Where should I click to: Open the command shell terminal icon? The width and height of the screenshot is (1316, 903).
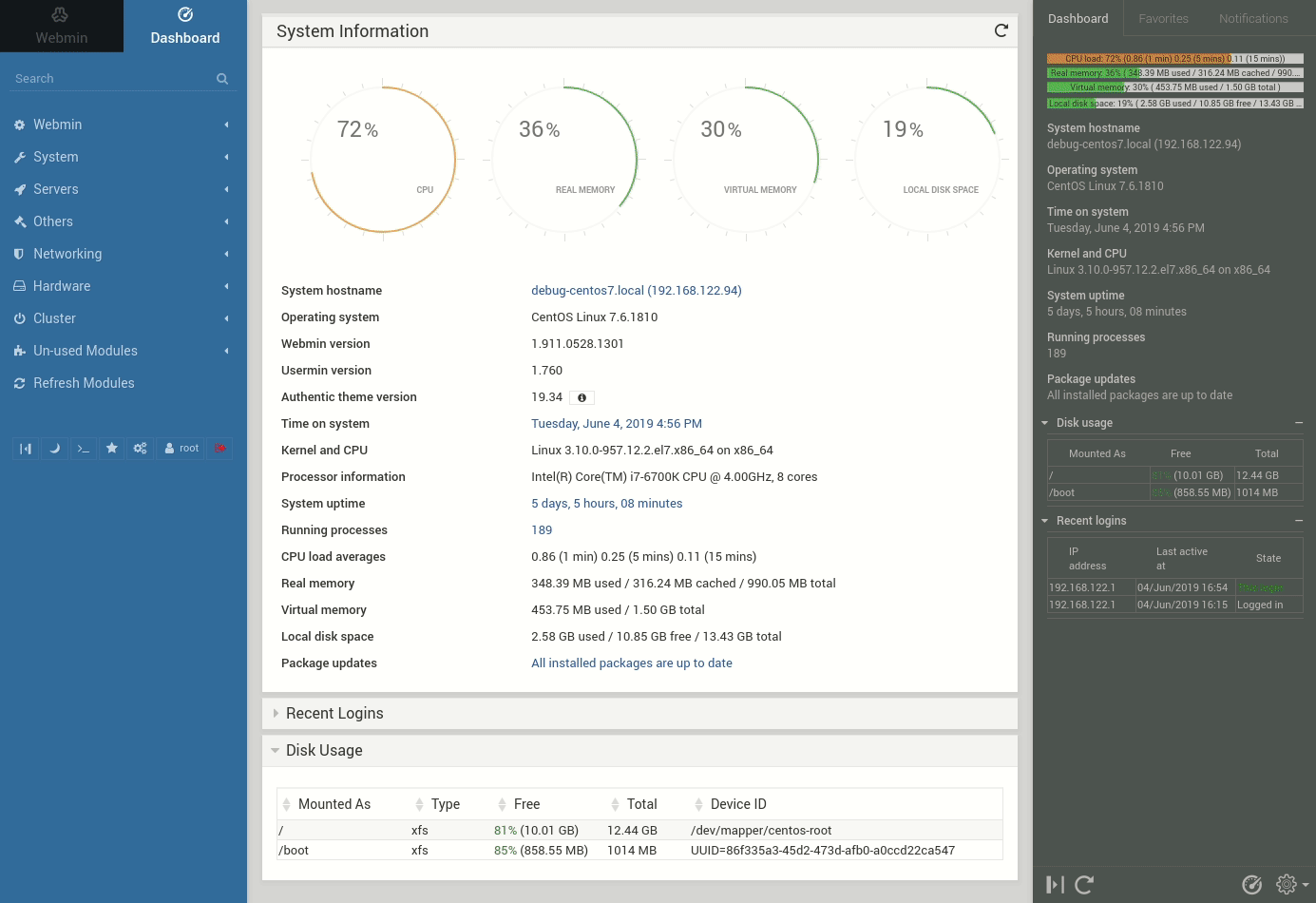[83, 449]
